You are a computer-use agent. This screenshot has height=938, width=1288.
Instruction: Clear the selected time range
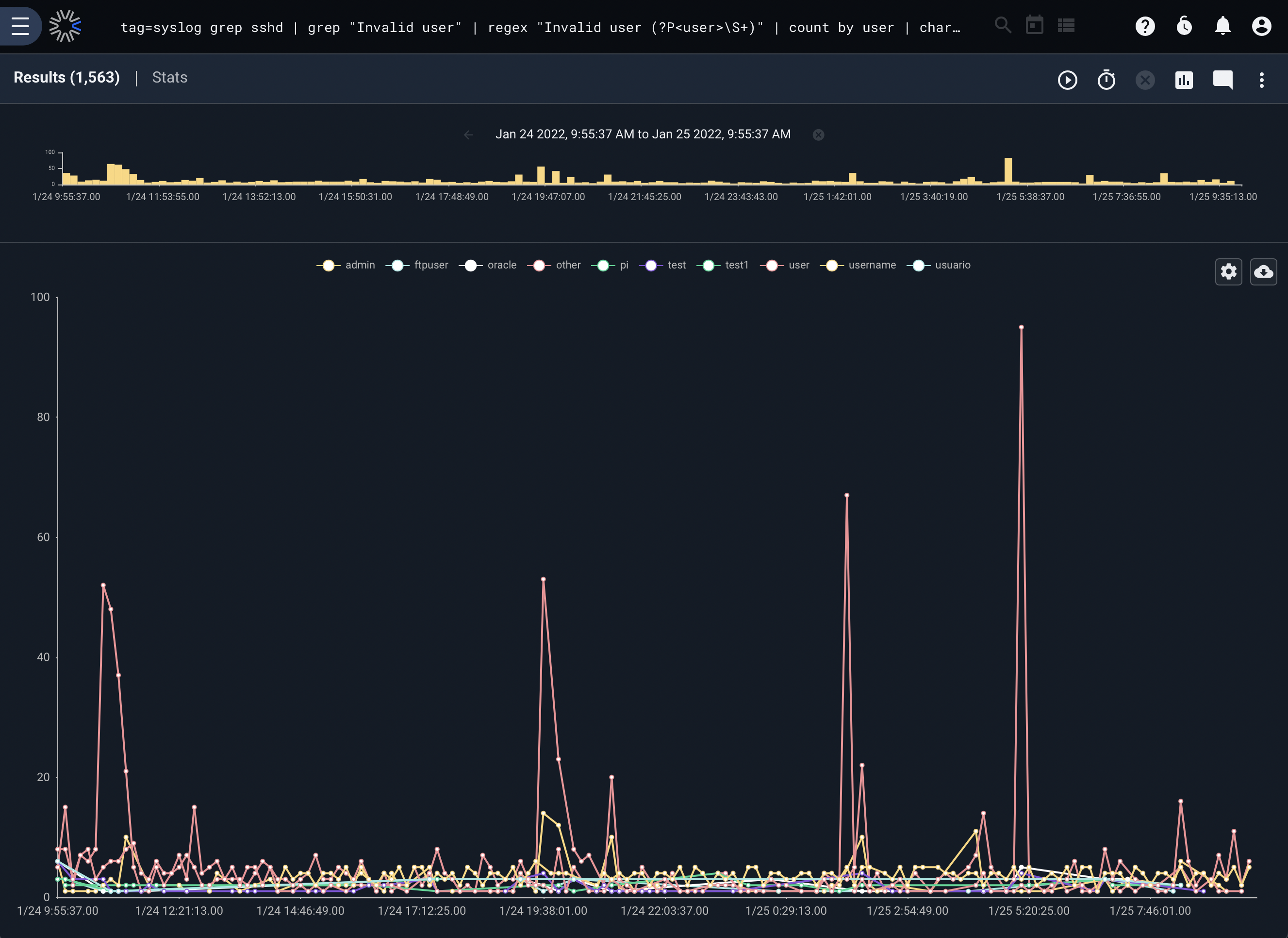[x=818, y=134]
